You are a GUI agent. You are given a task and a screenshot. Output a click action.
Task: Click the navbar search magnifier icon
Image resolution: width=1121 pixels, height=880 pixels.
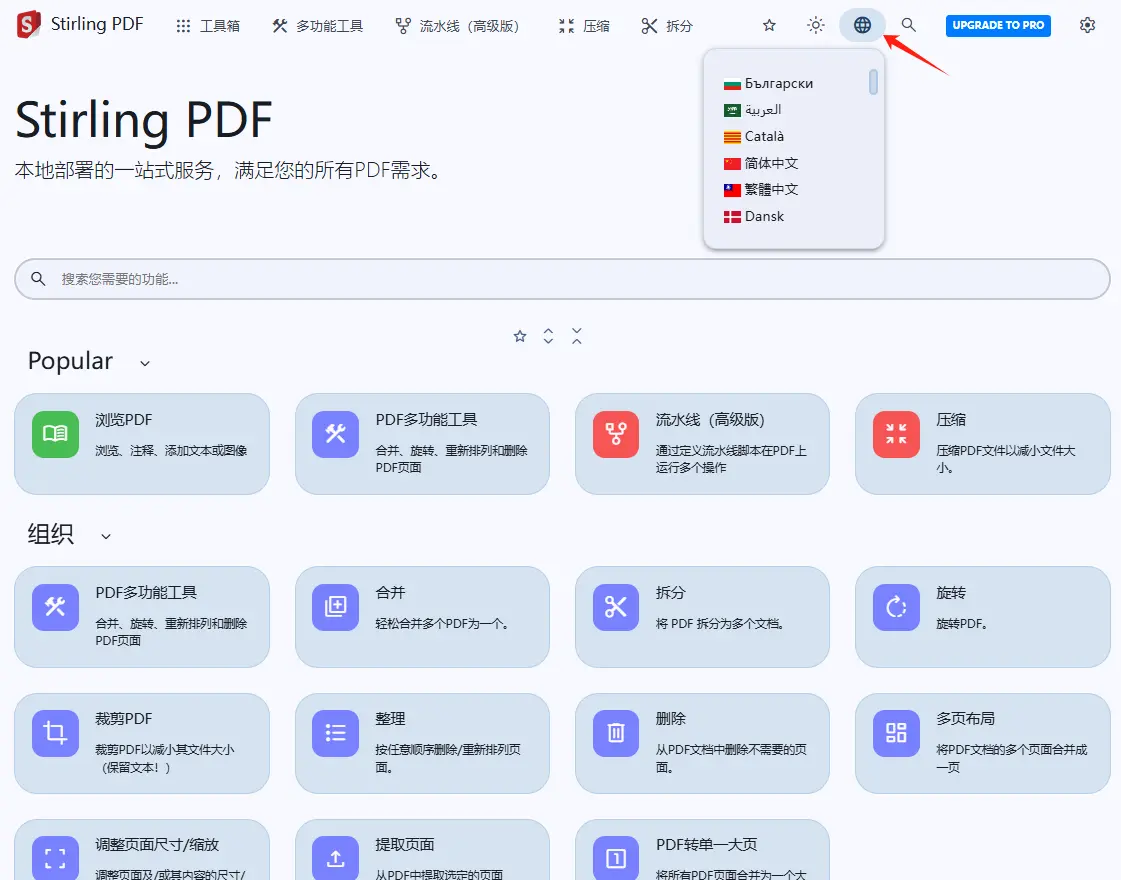[908, 25]
